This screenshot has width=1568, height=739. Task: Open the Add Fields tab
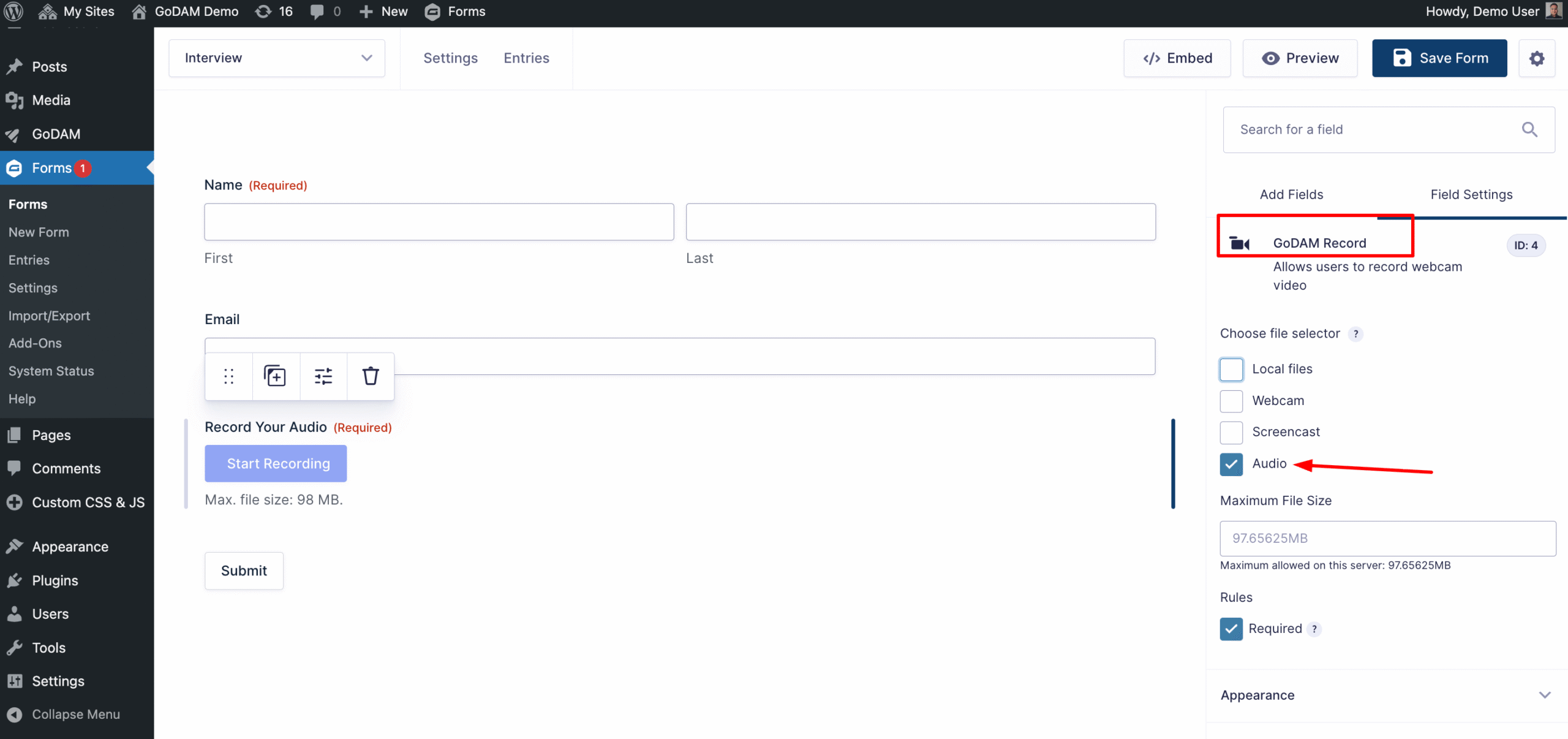point(1291,194)
